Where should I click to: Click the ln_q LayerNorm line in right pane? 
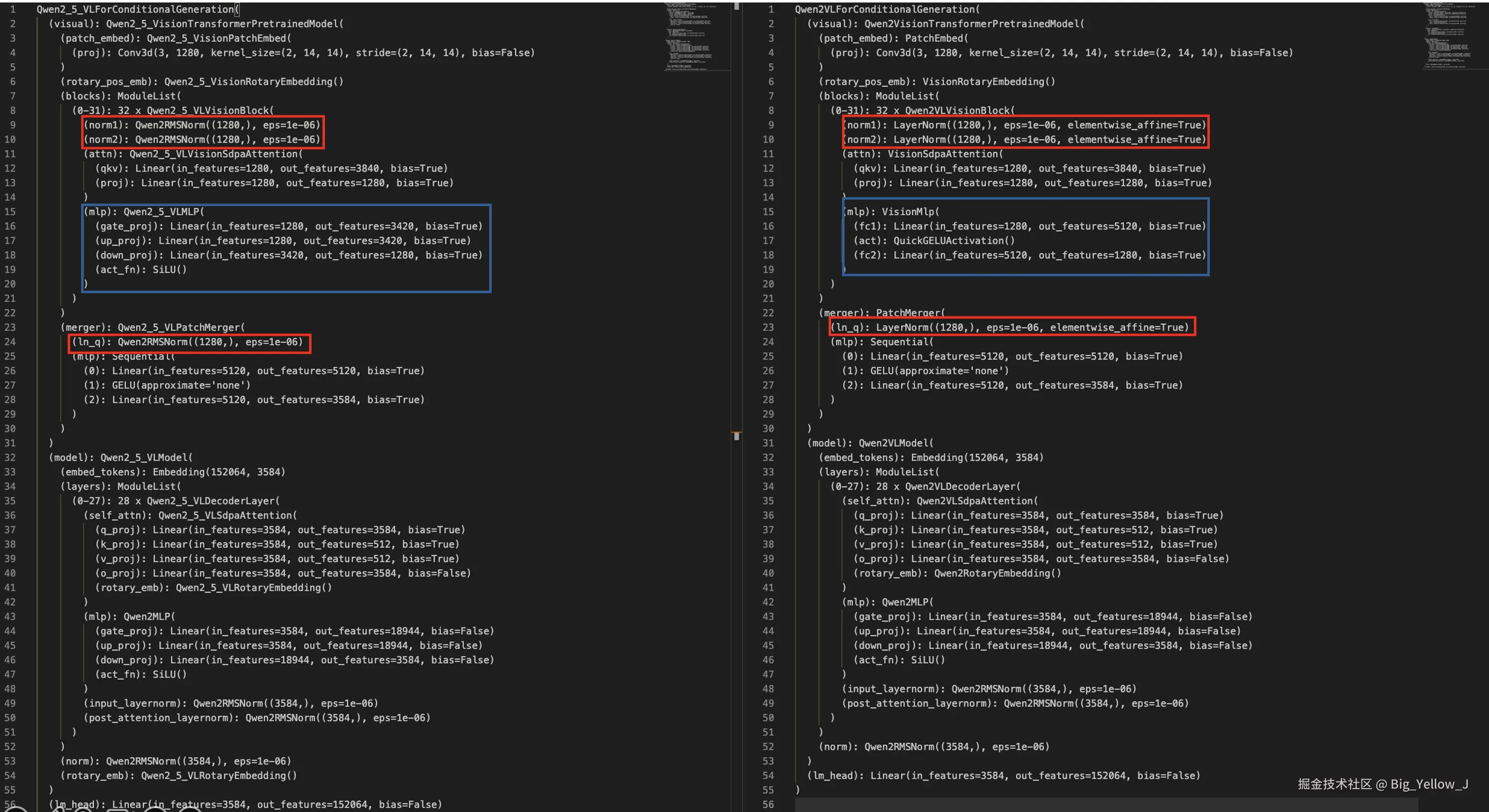point(1009,327)
